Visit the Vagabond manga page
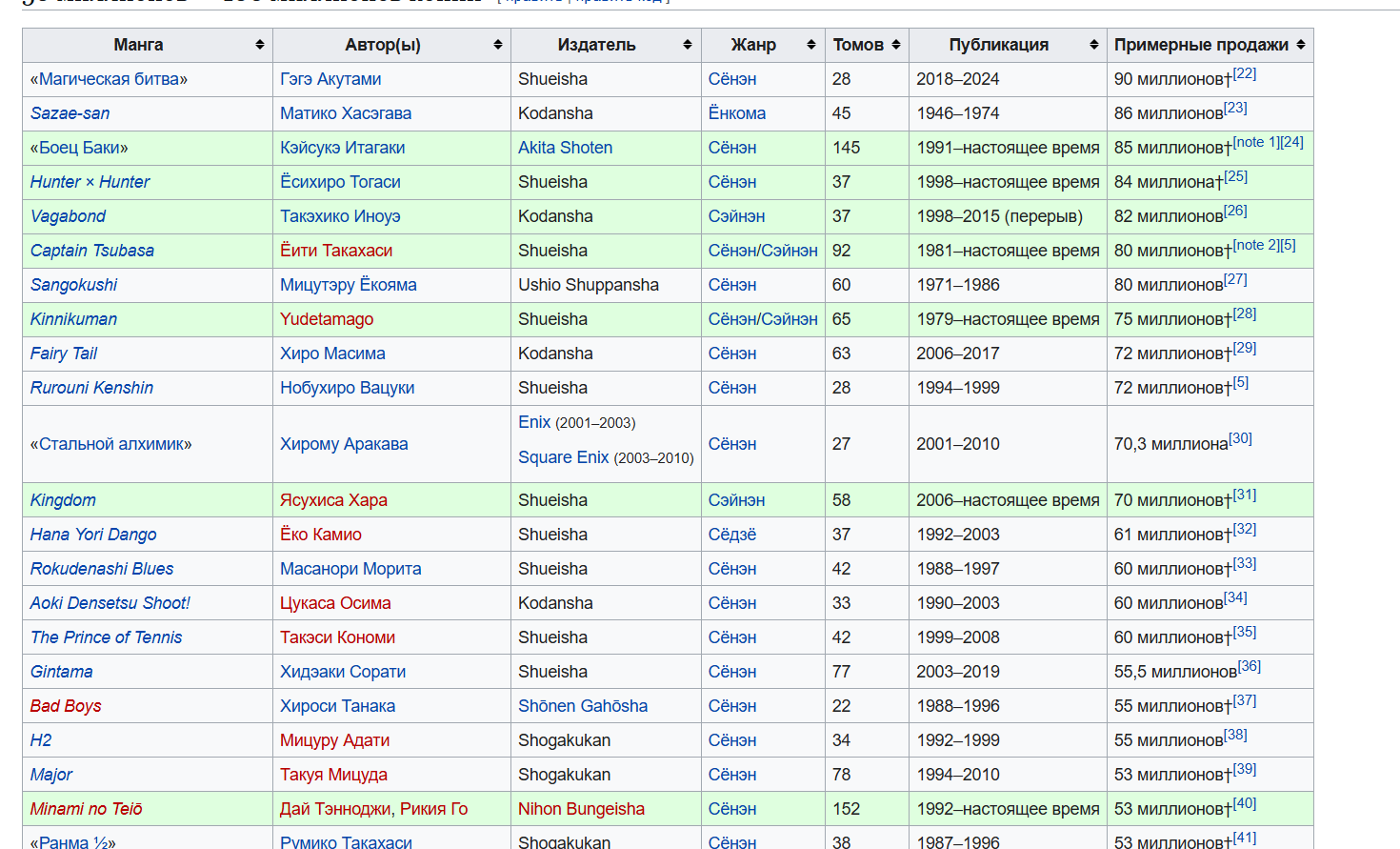Viewport: 1400px width, 849px height. coord(68,216)
